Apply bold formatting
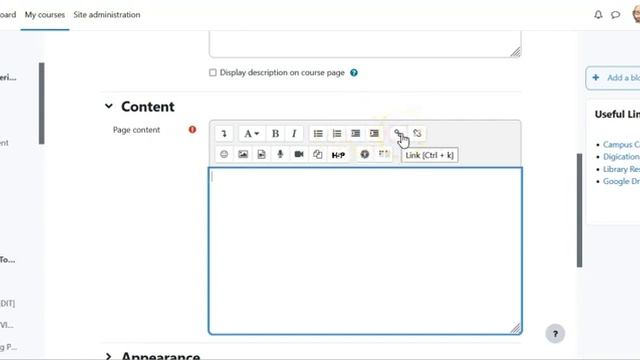Image resolution: width=640 pixels, height=360 pixels. (x=275, y=133)
